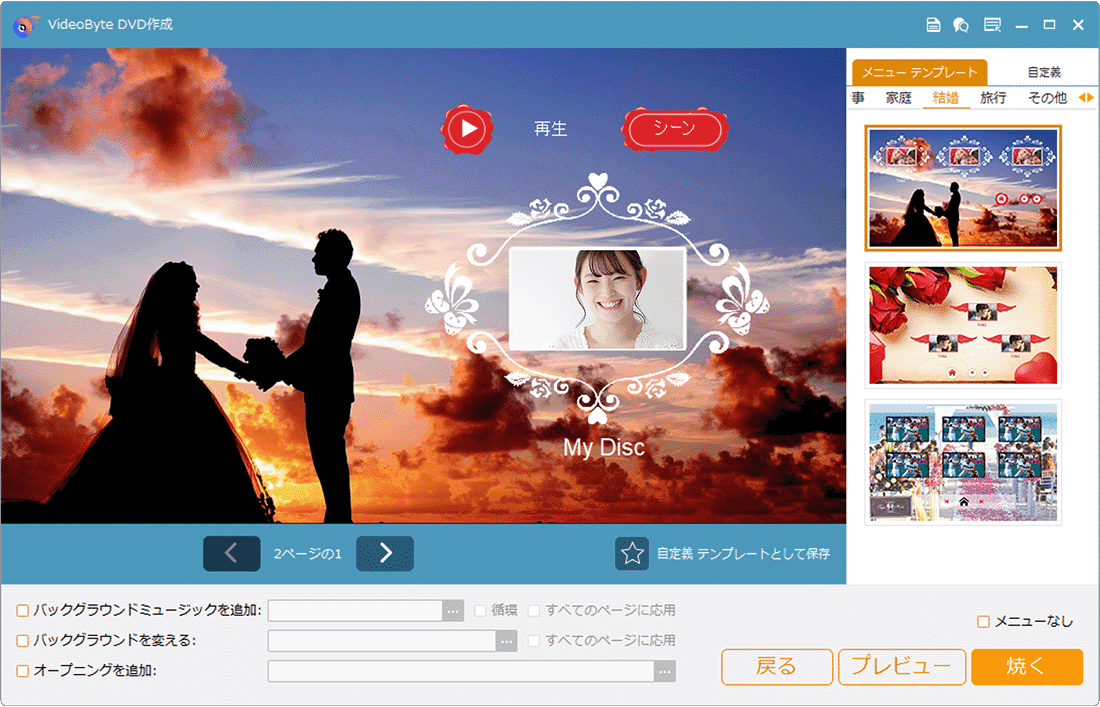Click the red play button on the menu preview
The width and height of the screenshot is (1100, 707).
click(x=467, y=130)
